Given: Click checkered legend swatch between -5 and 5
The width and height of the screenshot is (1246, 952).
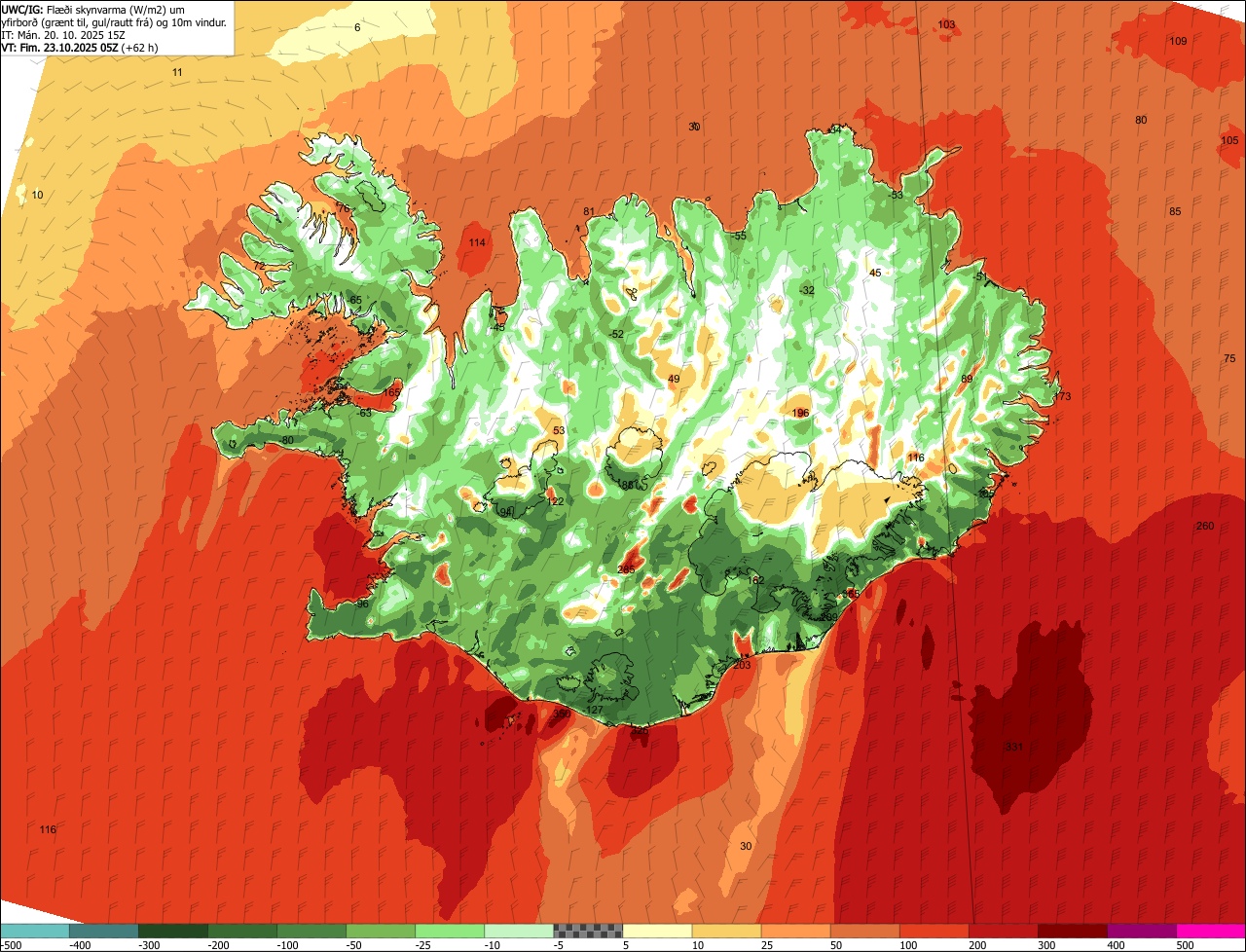Looking at the screenshot, I should tap(588, 931).
